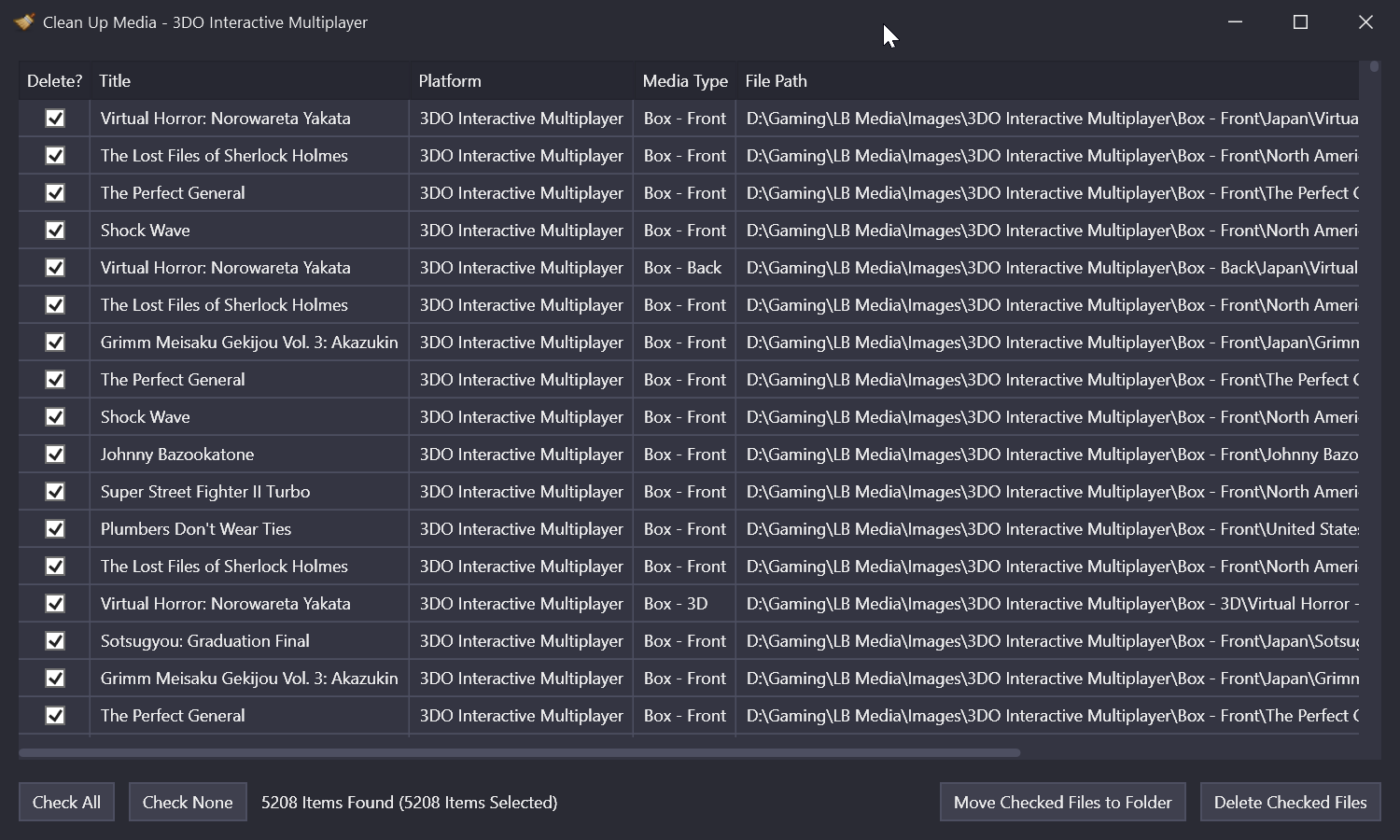Select the Johnny Bazookatone title cell
The image size is (1400, 840).
(x=249, y=455)
